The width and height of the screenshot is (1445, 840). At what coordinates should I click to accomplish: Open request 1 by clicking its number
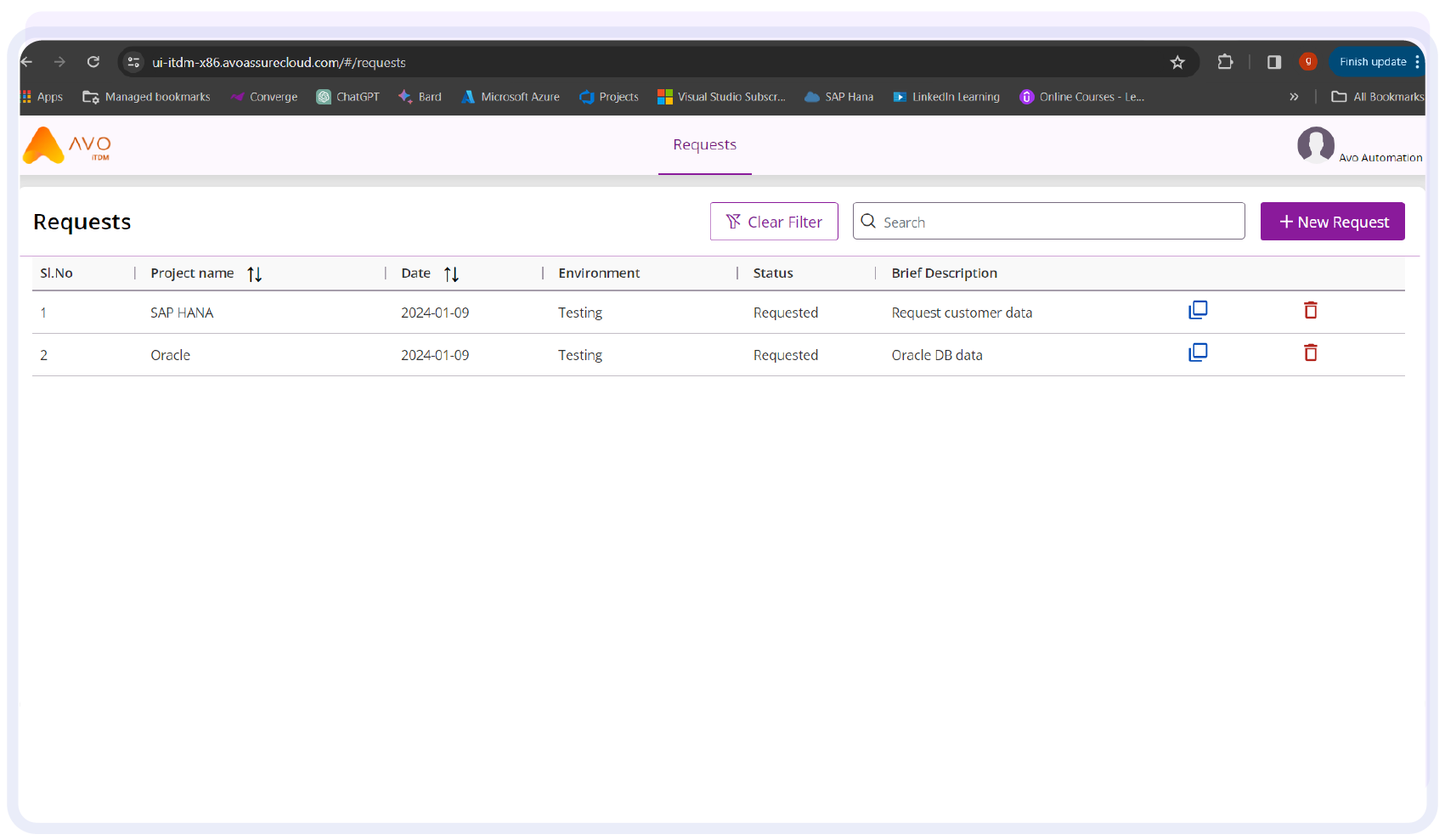[43, 312]
